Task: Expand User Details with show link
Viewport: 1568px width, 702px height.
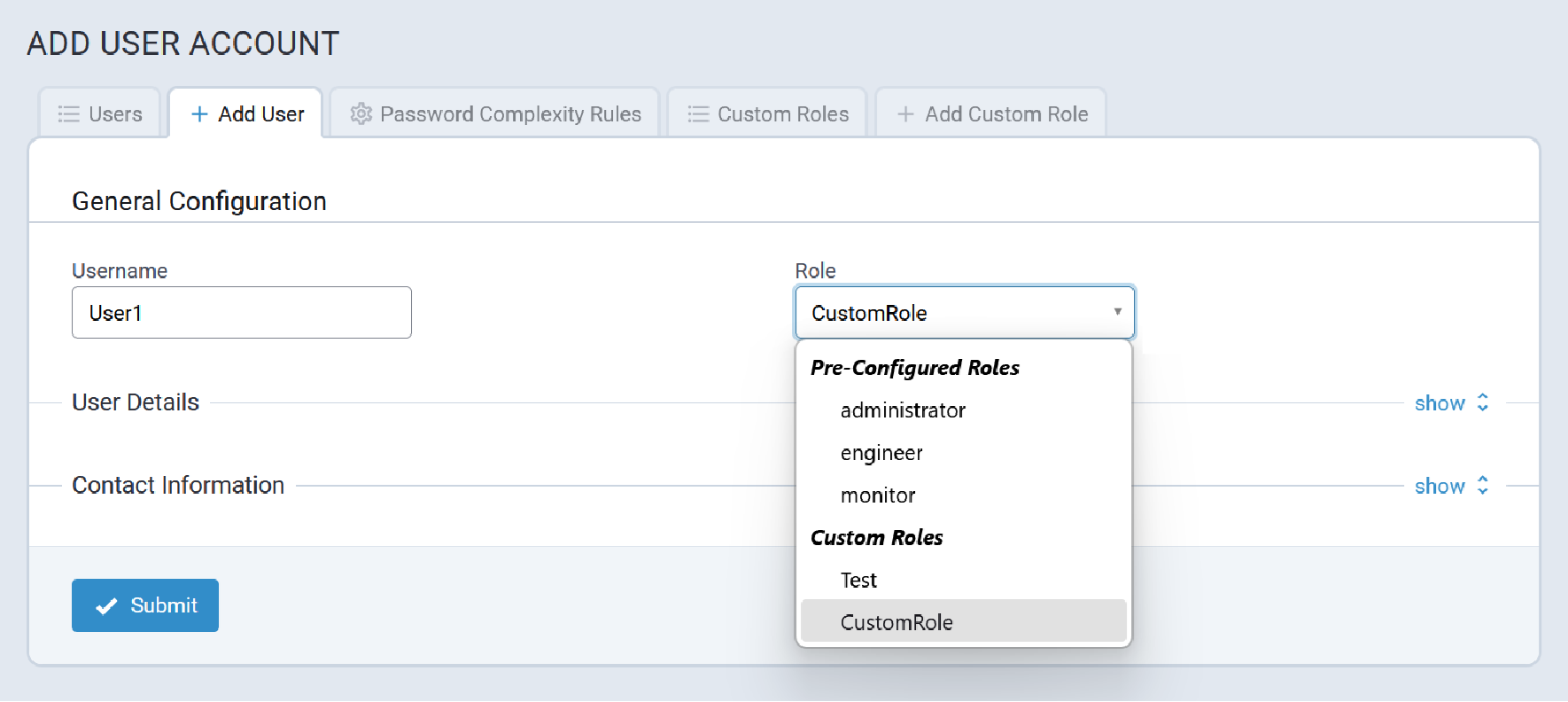Action: 1440,403
